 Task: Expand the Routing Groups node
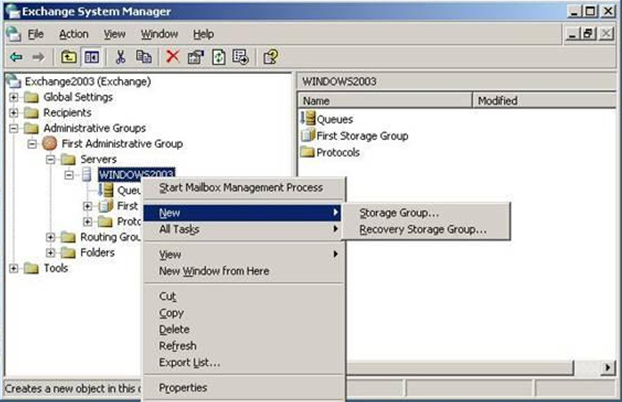click(x=50, y=237)
